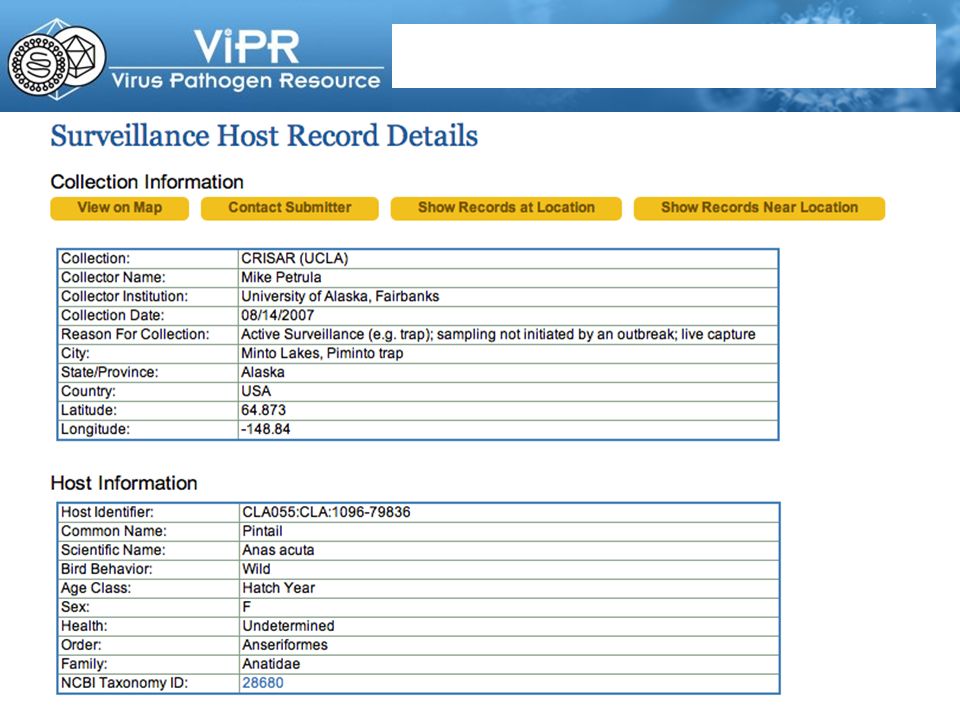This screenshot has height=720, width=960.
Task: Click the ViPR virus logo icon
Action: (56, 60)
